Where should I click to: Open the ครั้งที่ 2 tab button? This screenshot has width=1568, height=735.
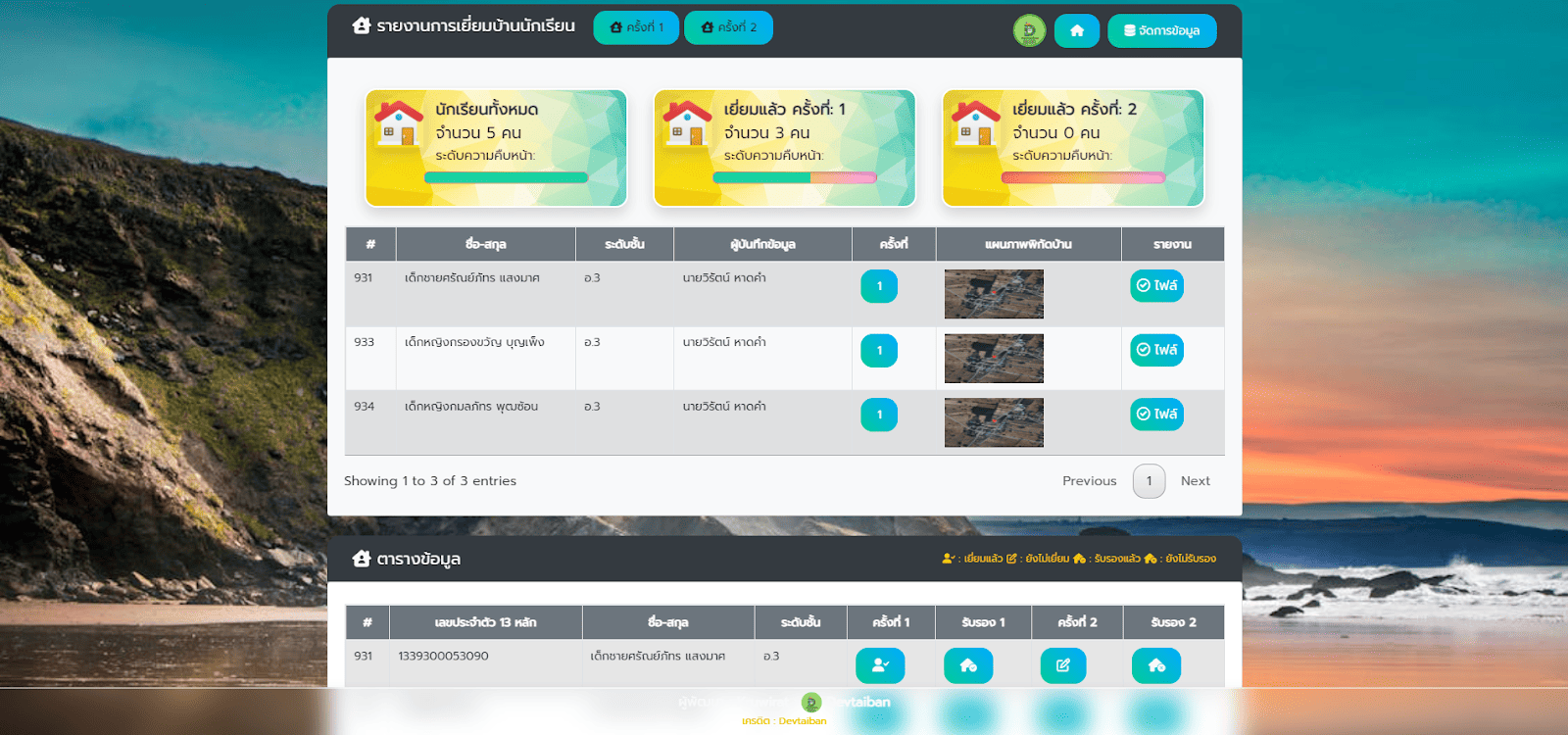click(x=729, y=27)
